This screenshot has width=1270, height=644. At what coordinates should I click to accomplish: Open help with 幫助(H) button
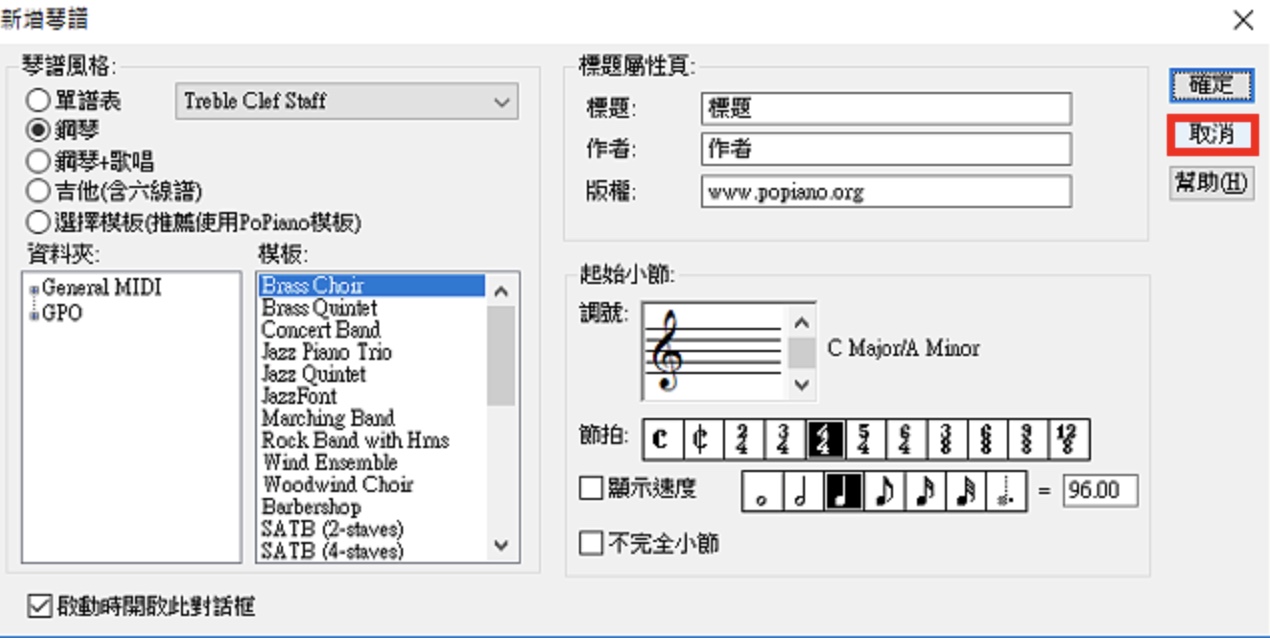coord(1211,183)
